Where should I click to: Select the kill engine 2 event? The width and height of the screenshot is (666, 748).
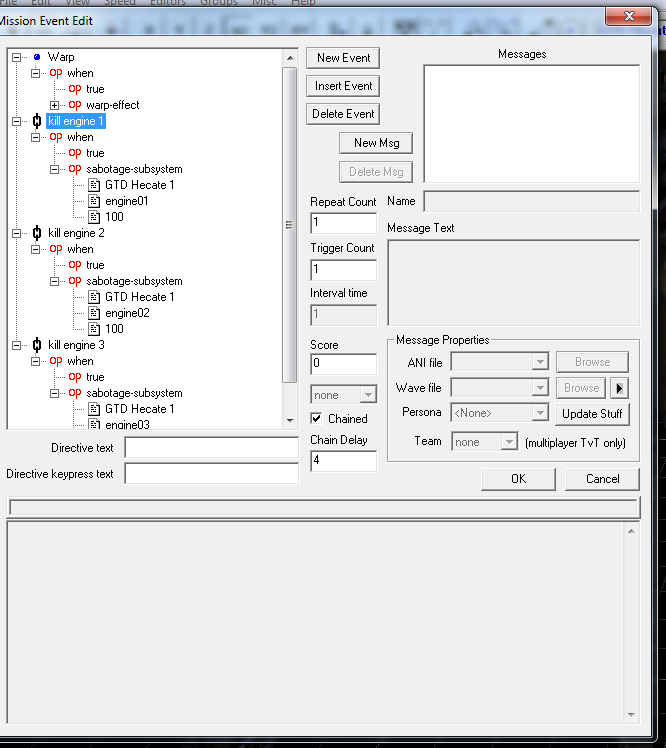point(76,233)
